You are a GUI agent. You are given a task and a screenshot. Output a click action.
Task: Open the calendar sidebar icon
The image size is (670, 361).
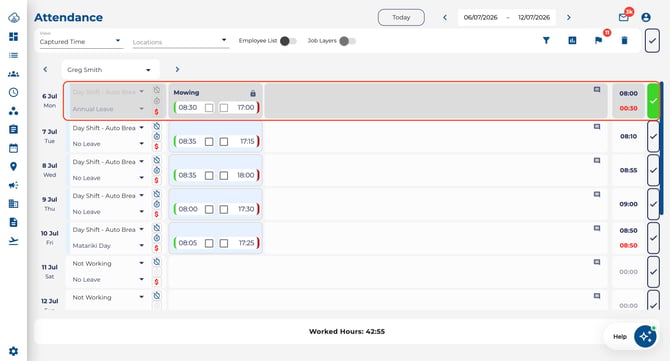click(x=13, y=148)
